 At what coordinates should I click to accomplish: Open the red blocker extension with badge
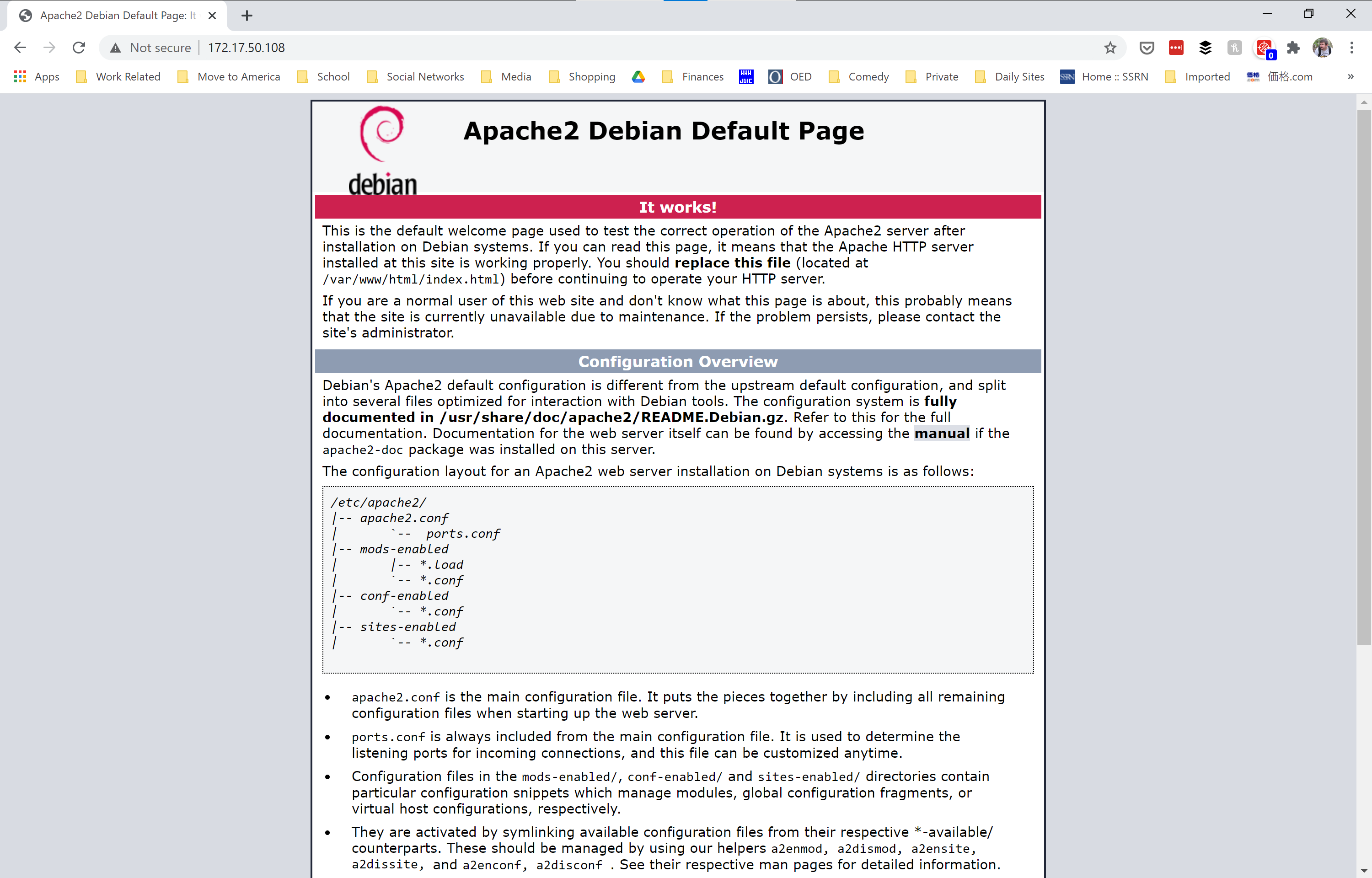click(1264, 48)
